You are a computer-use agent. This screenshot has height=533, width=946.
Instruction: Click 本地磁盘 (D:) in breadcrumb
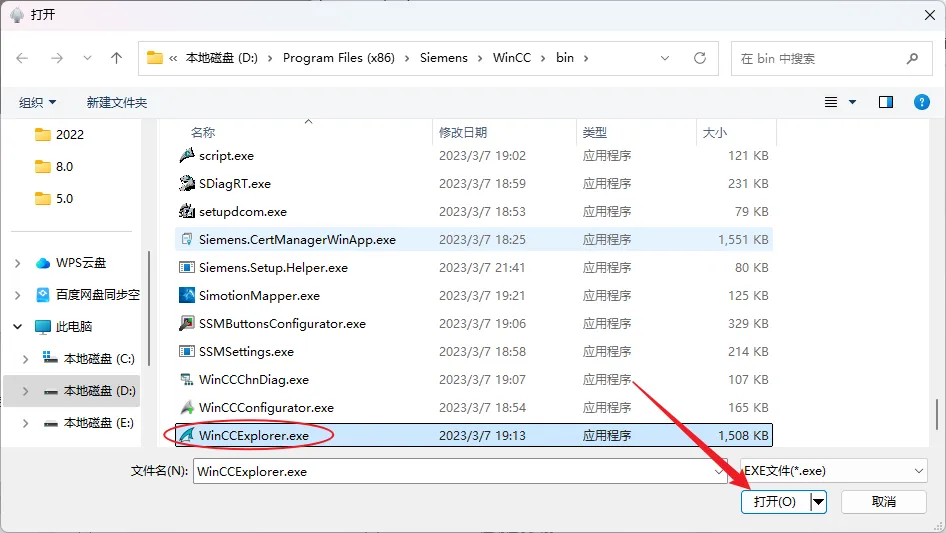[x=221, y=58]
